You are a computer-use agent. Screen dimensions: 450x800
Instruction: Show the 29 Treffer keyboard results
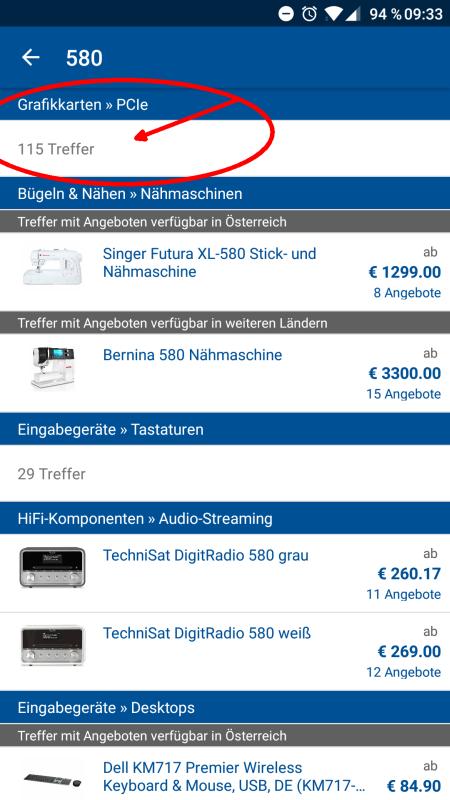(x=225, y=473)
